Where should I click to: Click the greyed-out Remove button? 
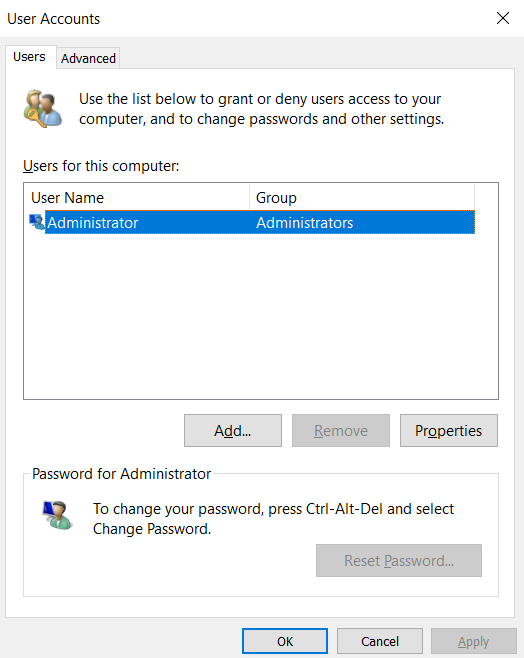[x=341, y=431]
